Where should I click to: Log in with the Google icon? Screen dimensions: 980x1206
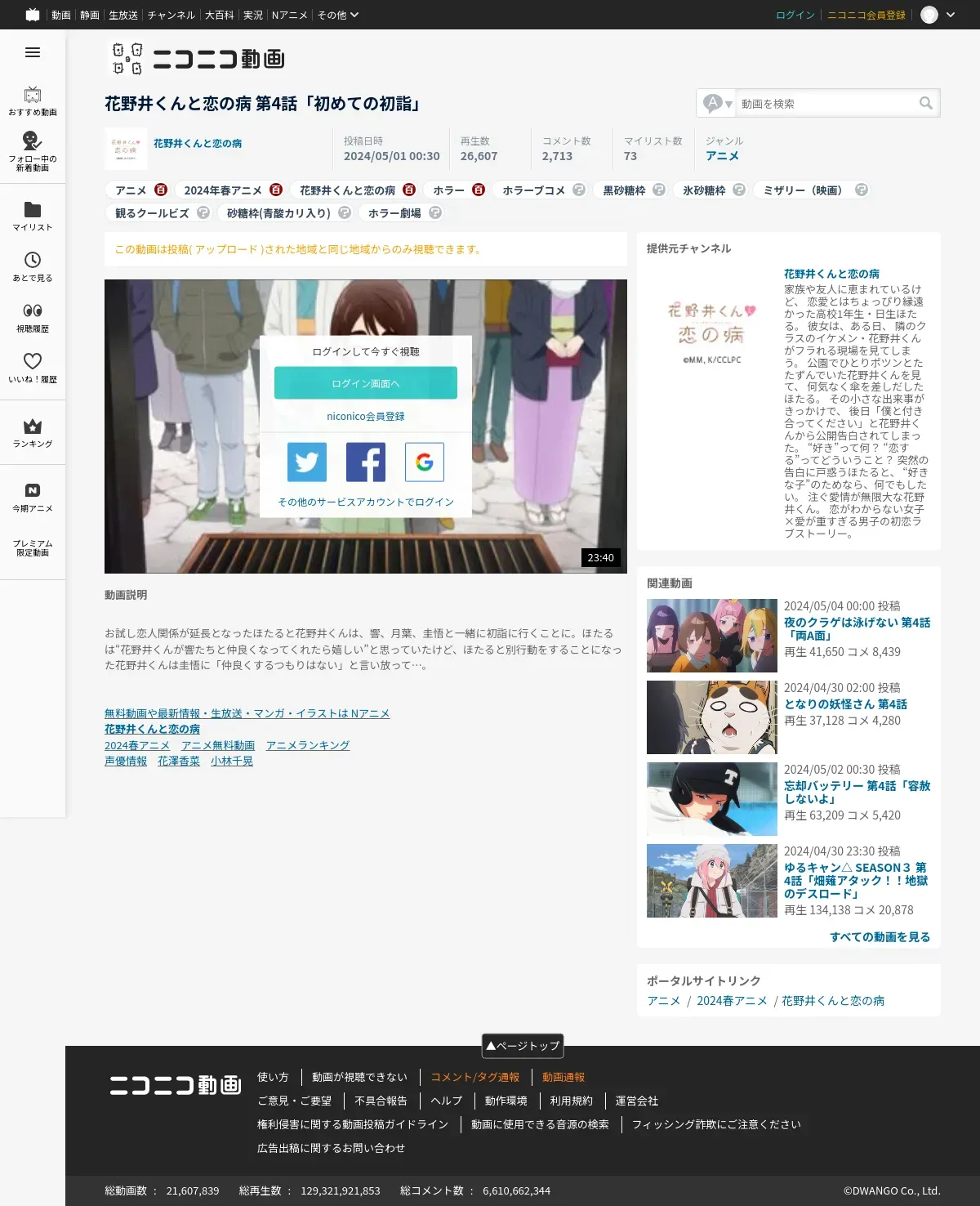pos(425,462)
